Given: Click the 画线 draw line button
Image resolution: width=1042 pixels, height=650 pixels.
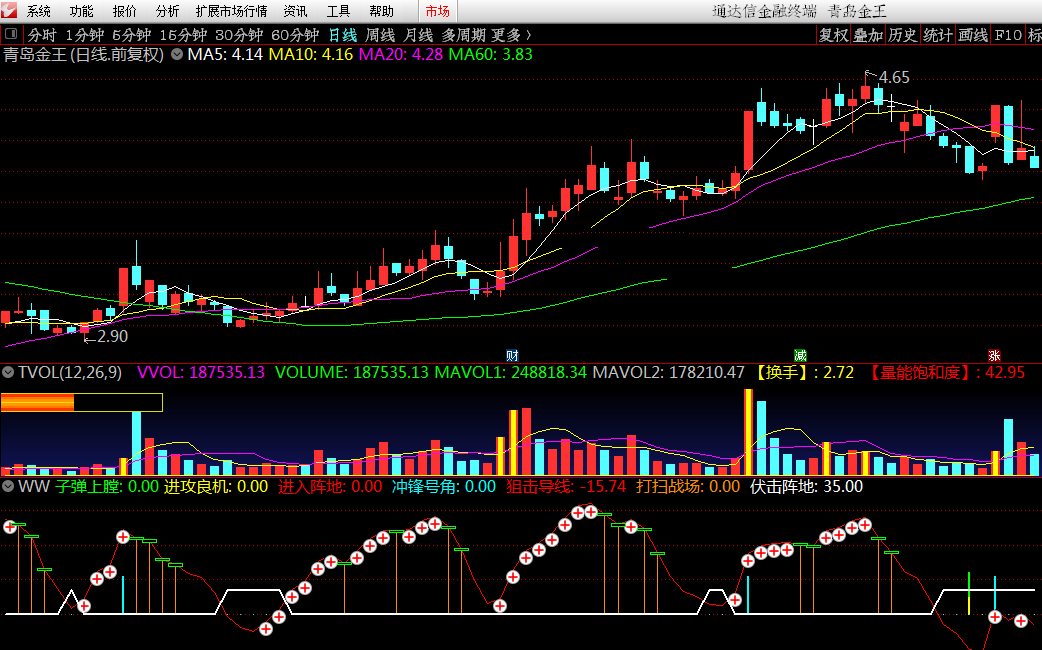Looking at the screenshot, I should click(972, 35).
